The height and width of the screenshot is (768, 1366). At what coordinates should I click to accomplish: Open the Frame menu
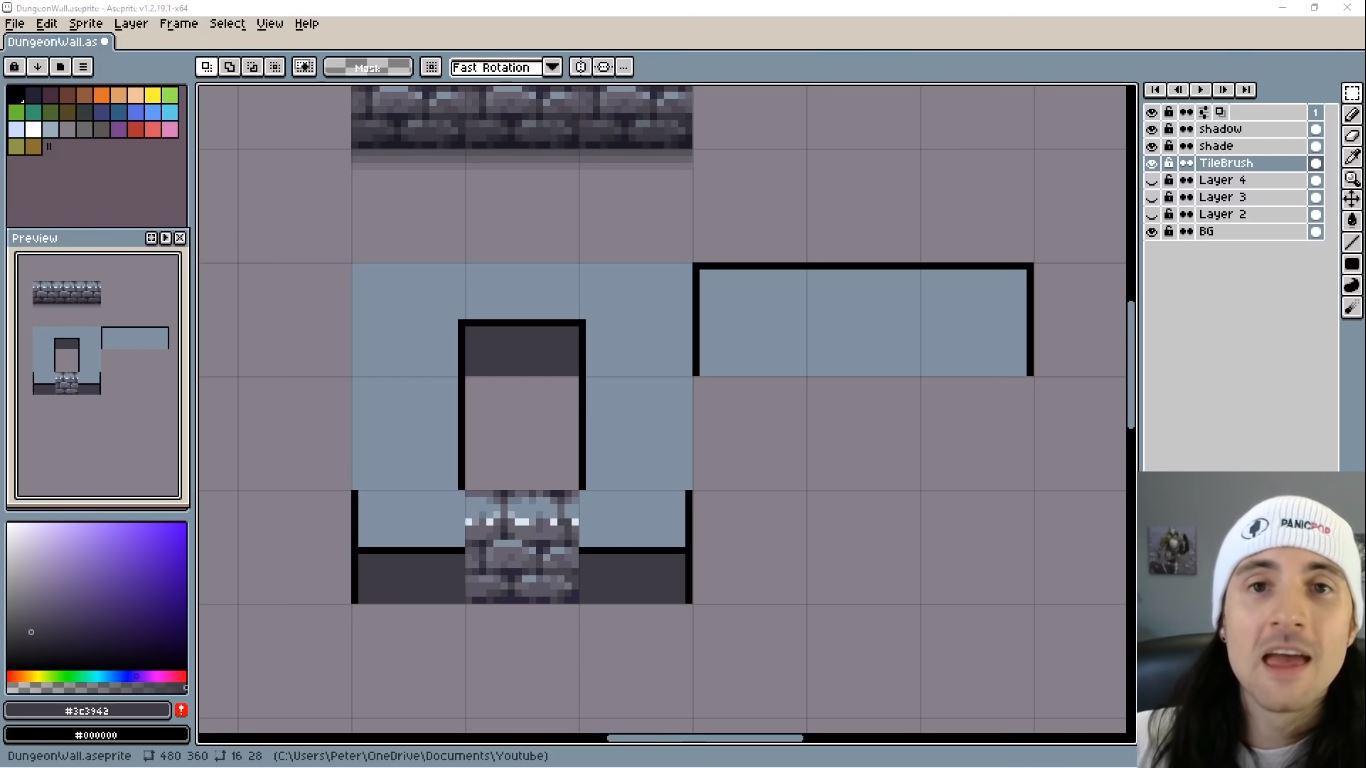tap(179, 23)
